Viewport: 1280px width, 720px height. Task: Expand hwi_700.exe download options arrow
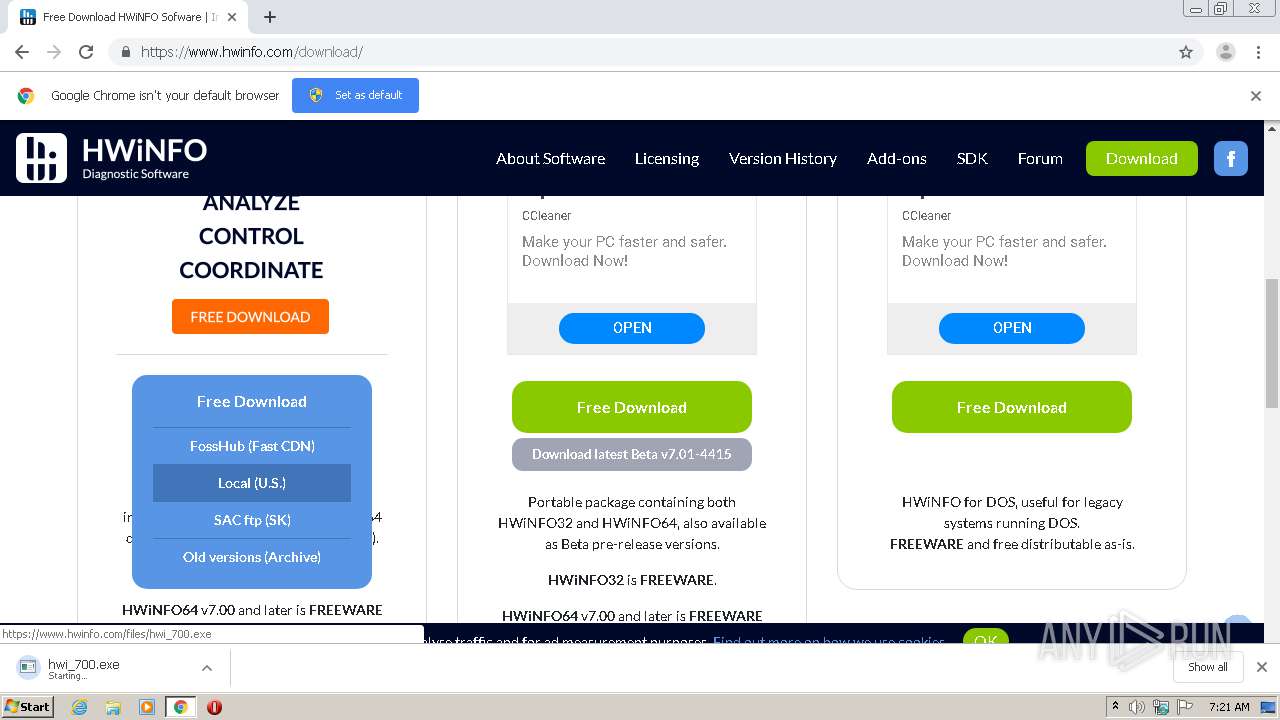[x=206, y=668]
